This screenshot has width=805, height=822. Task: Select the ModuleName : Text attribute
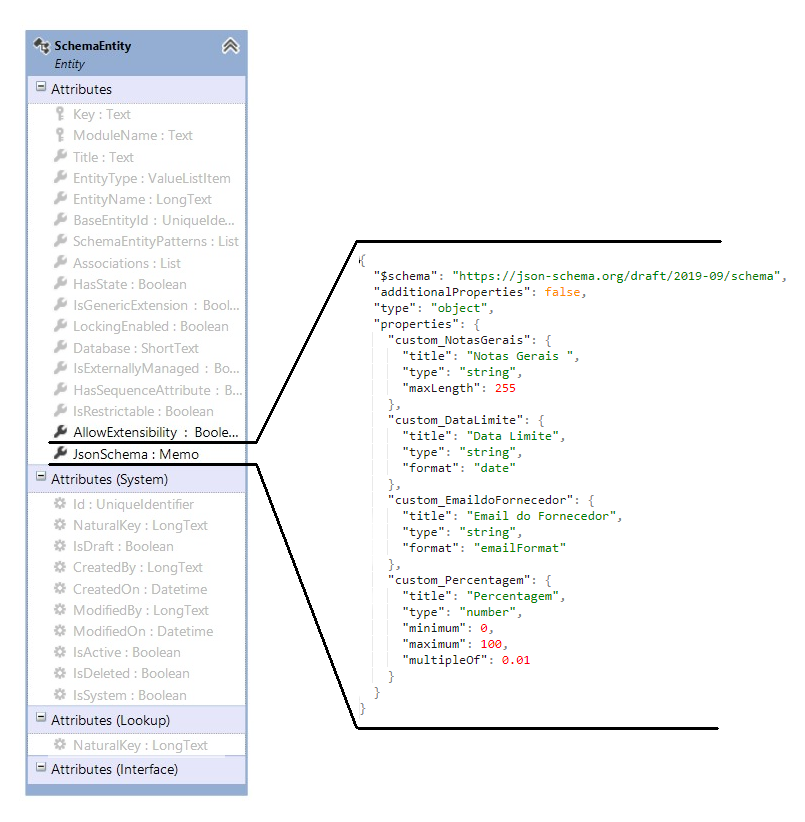point(133,135)
